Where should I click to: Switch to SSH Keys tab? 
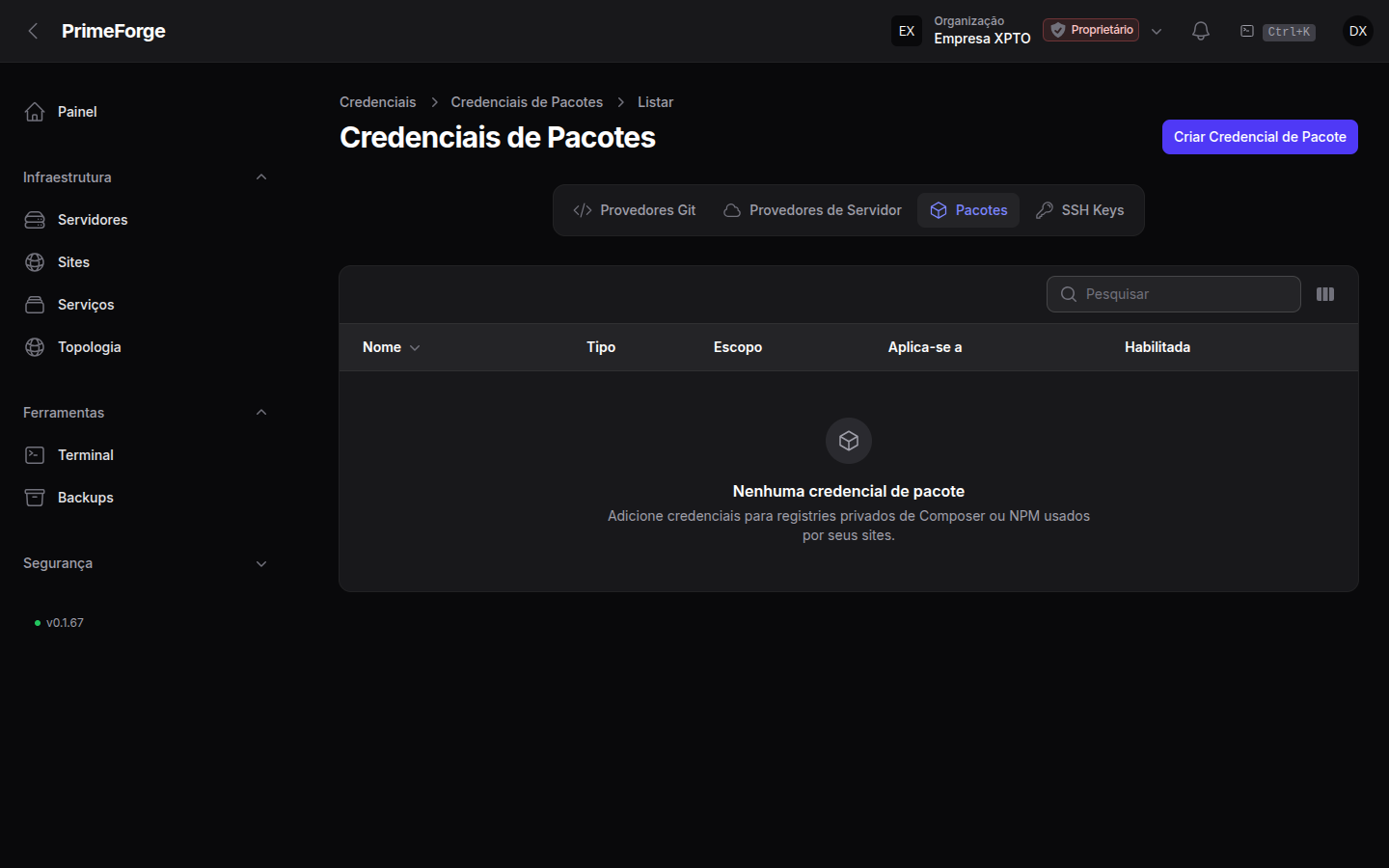pos(1079,210)
